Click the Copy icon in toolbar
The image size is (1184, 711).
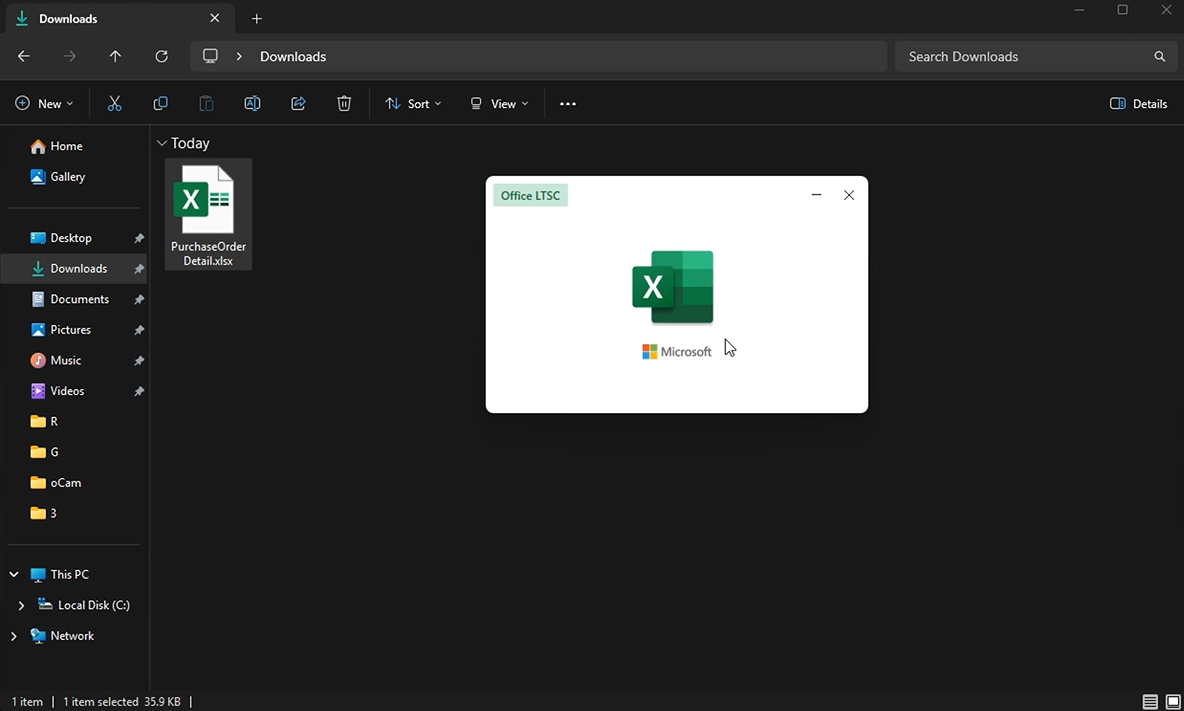point(160,104)
